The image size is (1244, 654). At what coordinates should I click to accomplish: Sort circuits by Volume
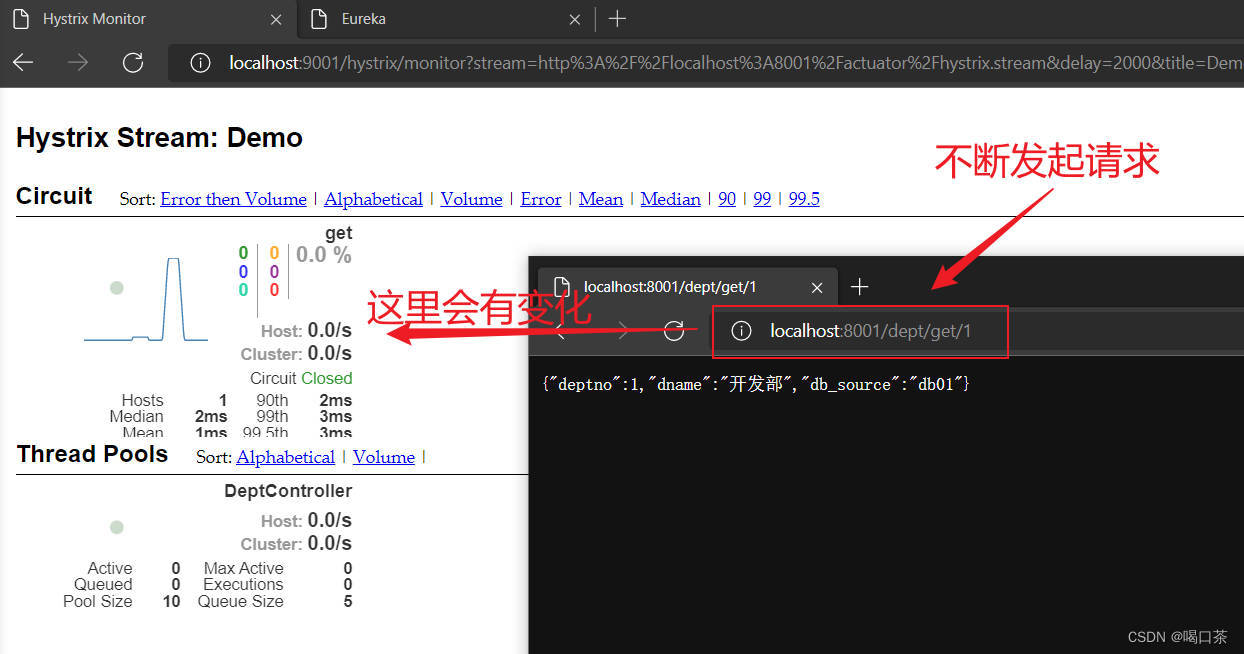coord(471,199)
